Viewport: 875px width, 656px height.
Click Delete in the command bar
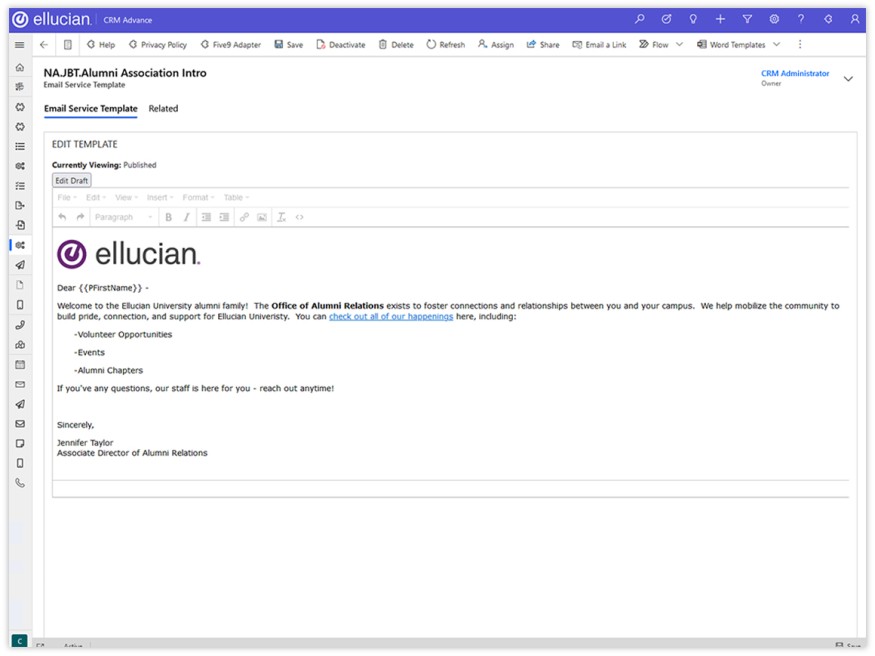tap(396, 45)
